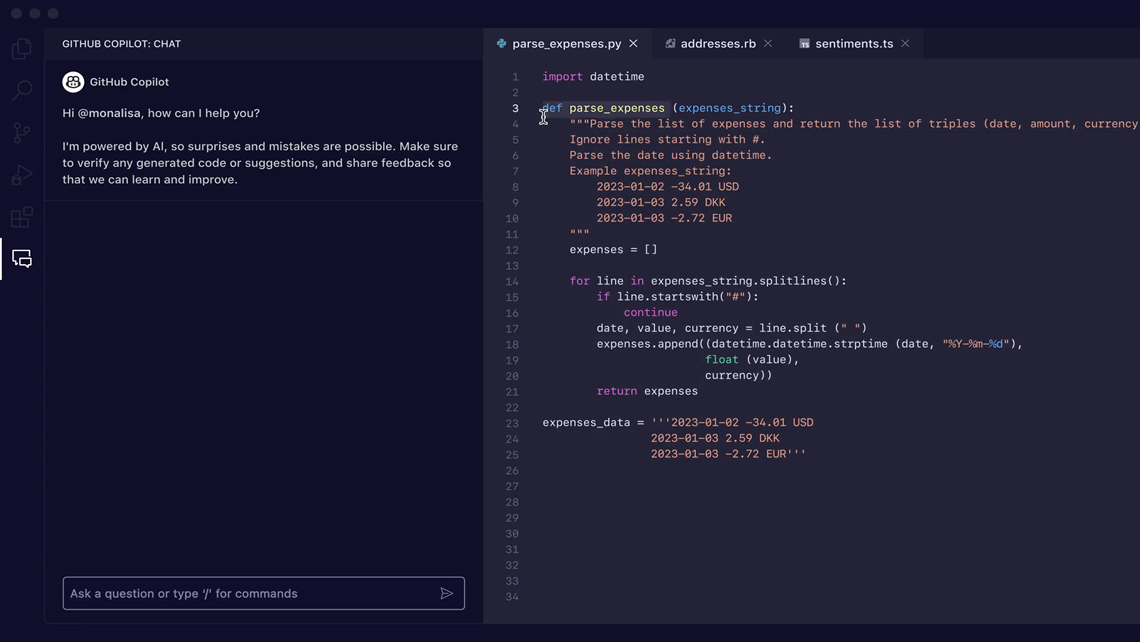1140x642 pixels.
Task: Click line number 14 in the gutter
Action: (x=513, y=281)
